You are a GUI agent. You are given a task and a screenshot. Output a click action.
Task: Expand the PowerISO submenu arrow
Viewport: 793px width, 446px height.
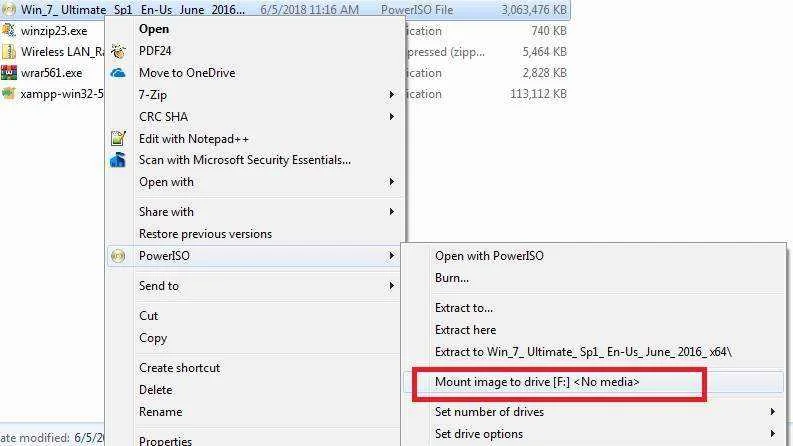[391, 256]
